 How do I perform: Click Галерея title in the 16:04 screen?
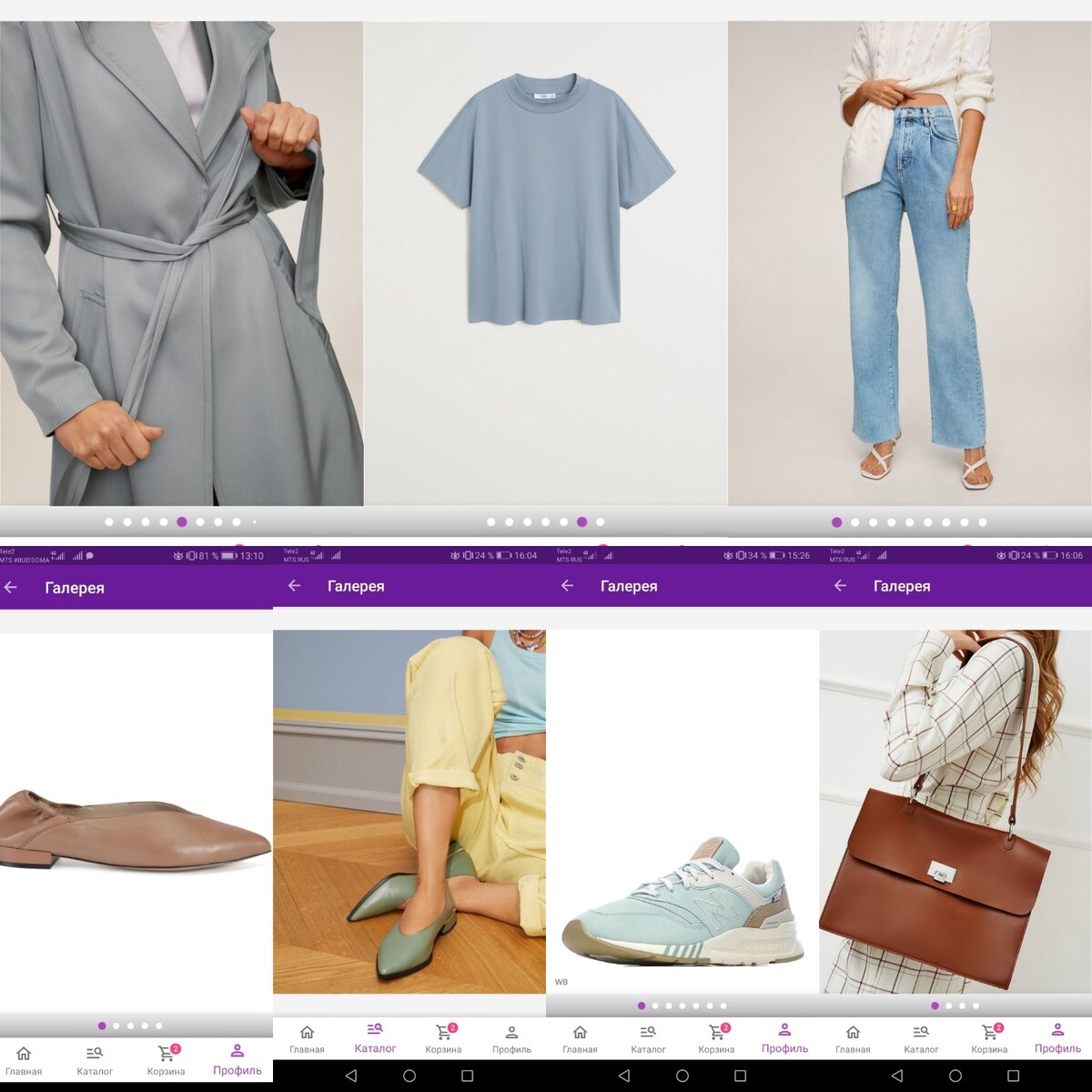356,586
